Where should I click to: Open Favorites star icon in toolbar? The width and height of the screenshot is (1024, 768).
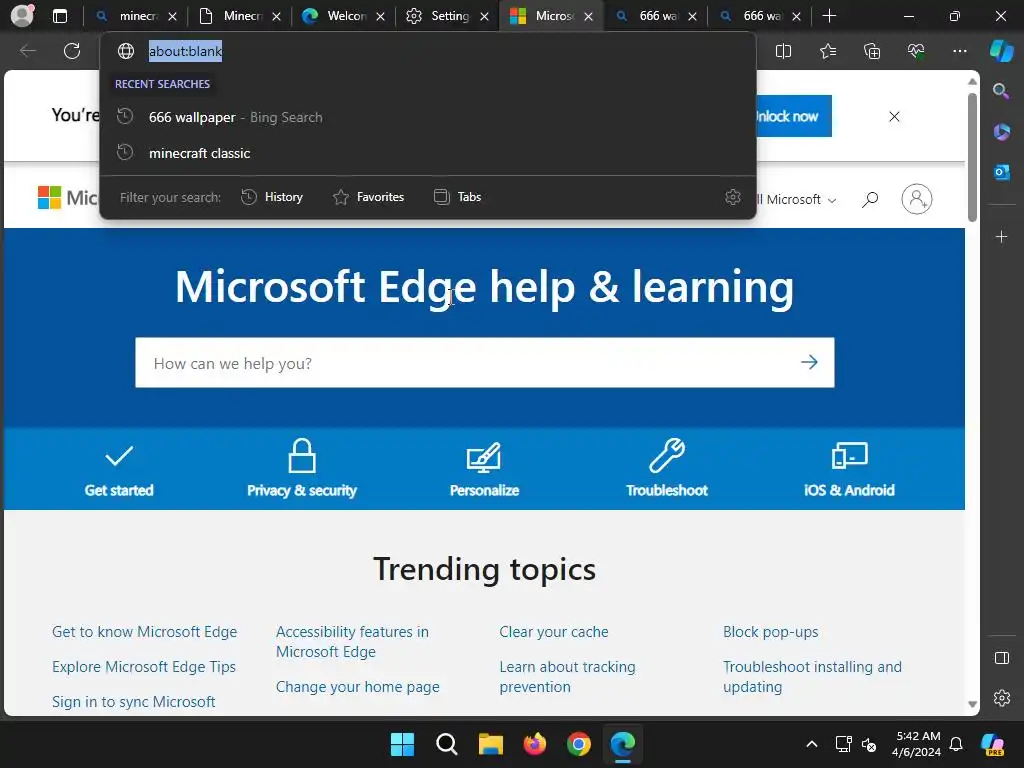coord(827,51)
